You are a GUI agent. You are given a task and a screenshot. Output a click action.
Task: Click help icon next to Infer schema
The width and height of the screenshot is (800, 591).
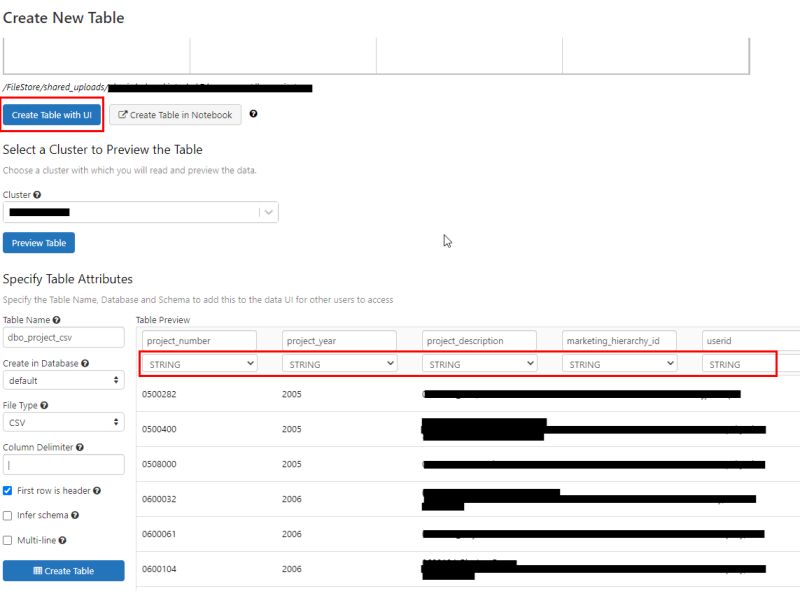click(75, 516)
